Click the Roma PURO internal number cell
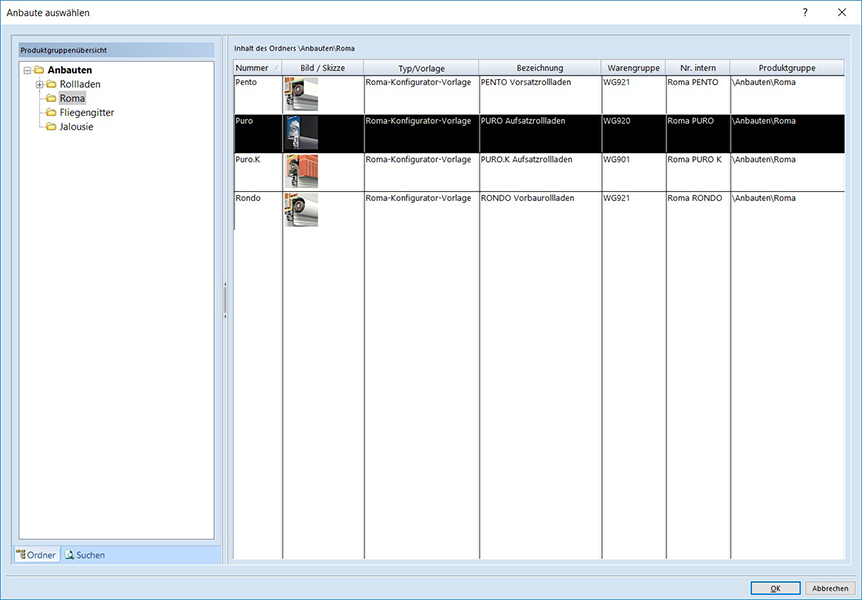Screen dimensions: 862x600 pos(698,133)
